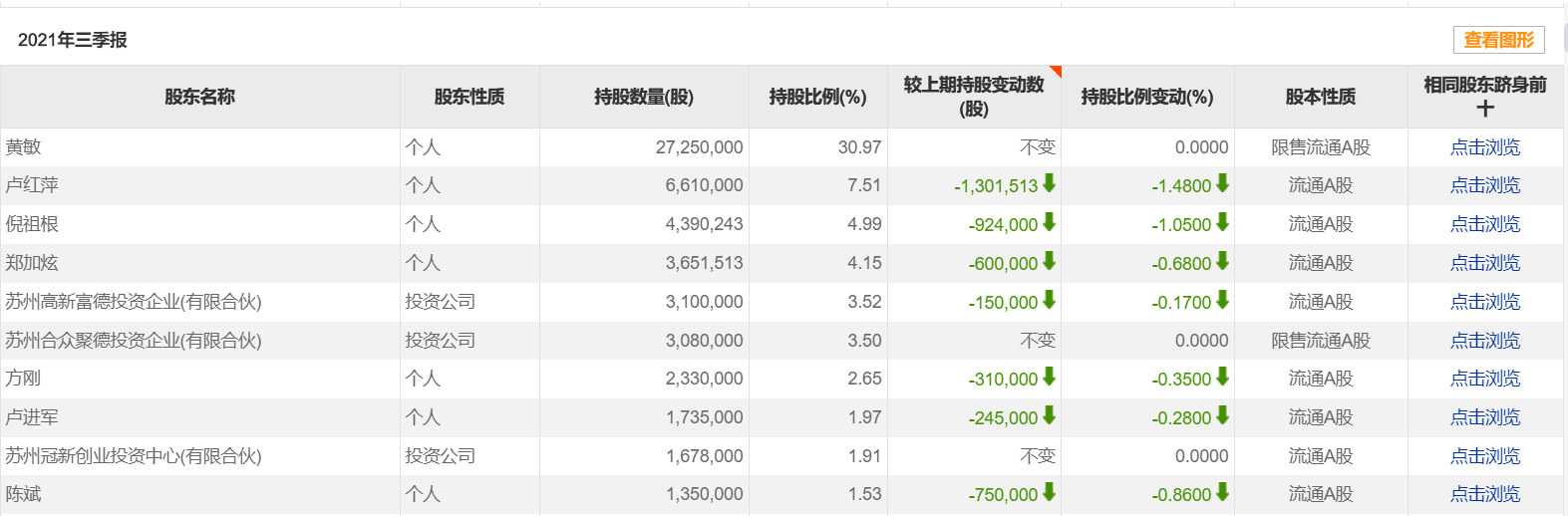Expand the plus sign under 相同股东跻身前
The width and height of the screenshot is (1568, 516).
tap(1485, 109)
